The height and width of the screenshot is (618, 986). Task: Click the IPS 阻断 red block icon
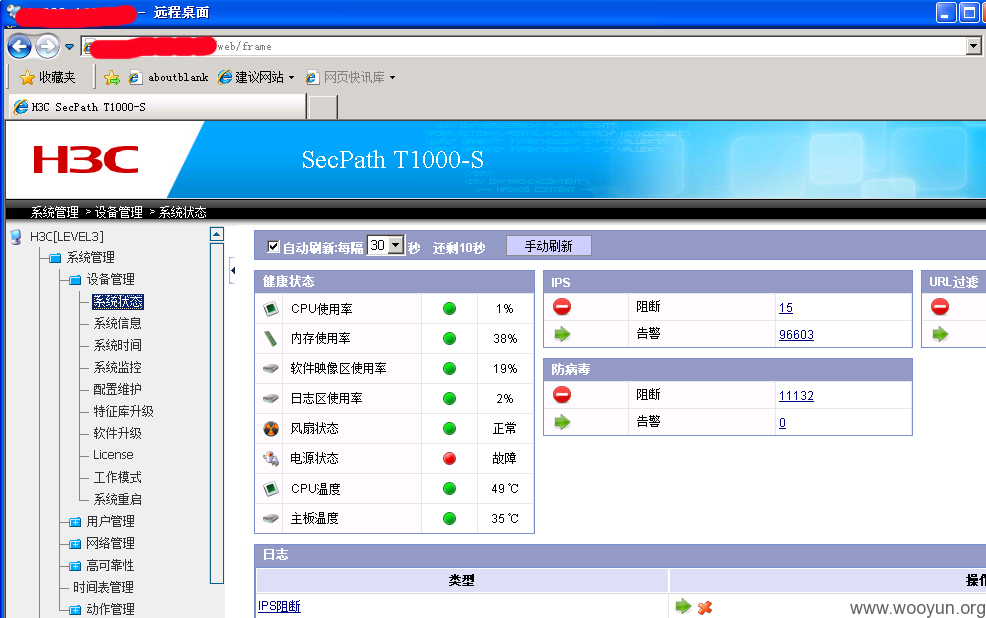[562, 307]
